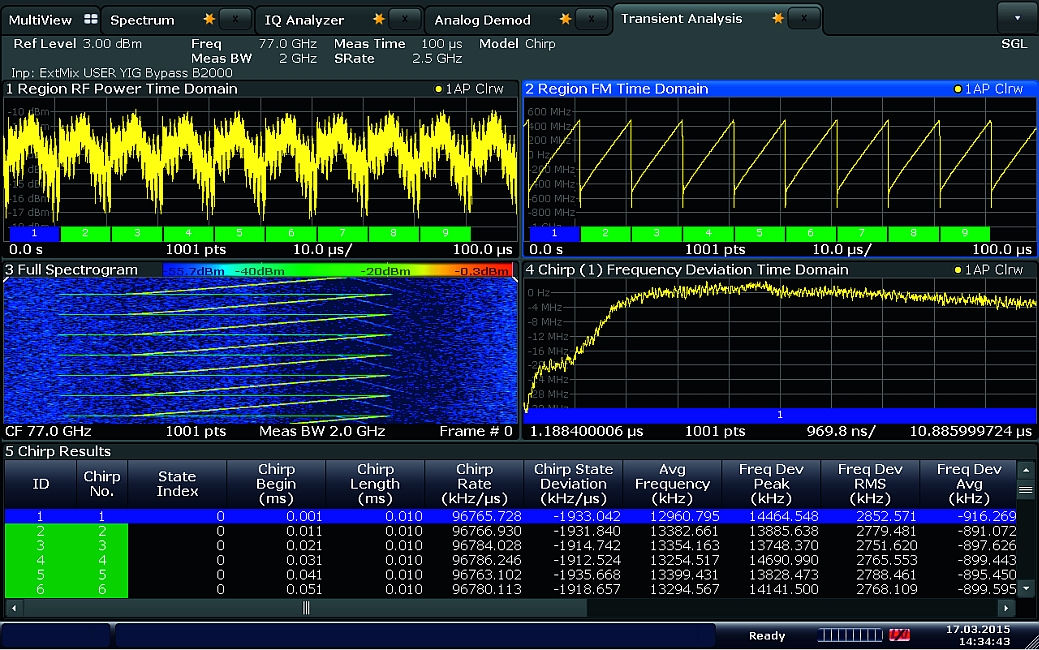This screenshot has height=650, width=1039.
Task: Click the MultiView grid icon
Action: 90,19
